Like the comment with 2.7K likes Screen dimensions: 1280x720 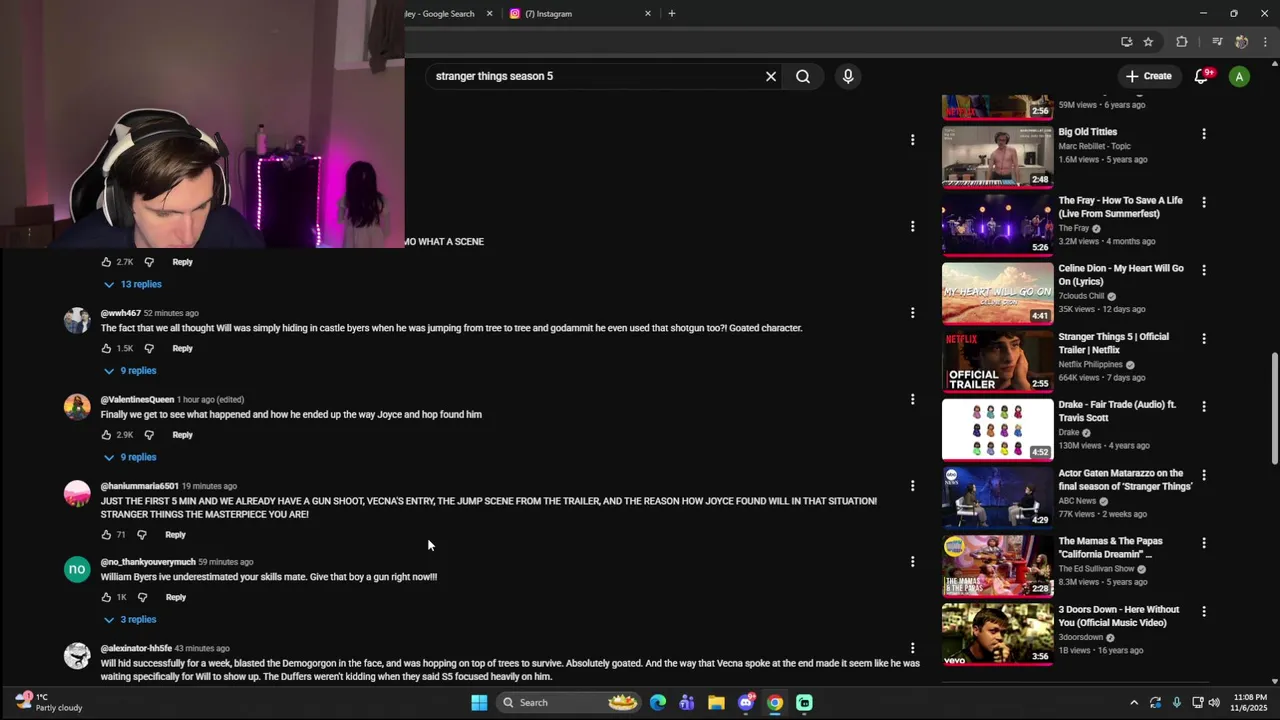coord(106,262)
